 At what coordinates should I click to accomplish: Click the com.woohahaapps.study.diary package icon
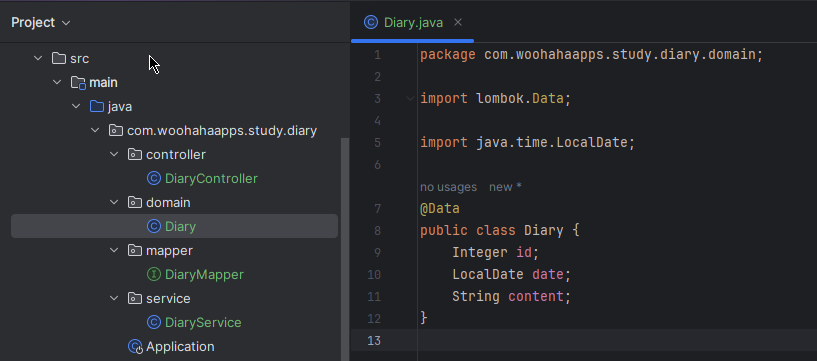(x=116, y=130)
